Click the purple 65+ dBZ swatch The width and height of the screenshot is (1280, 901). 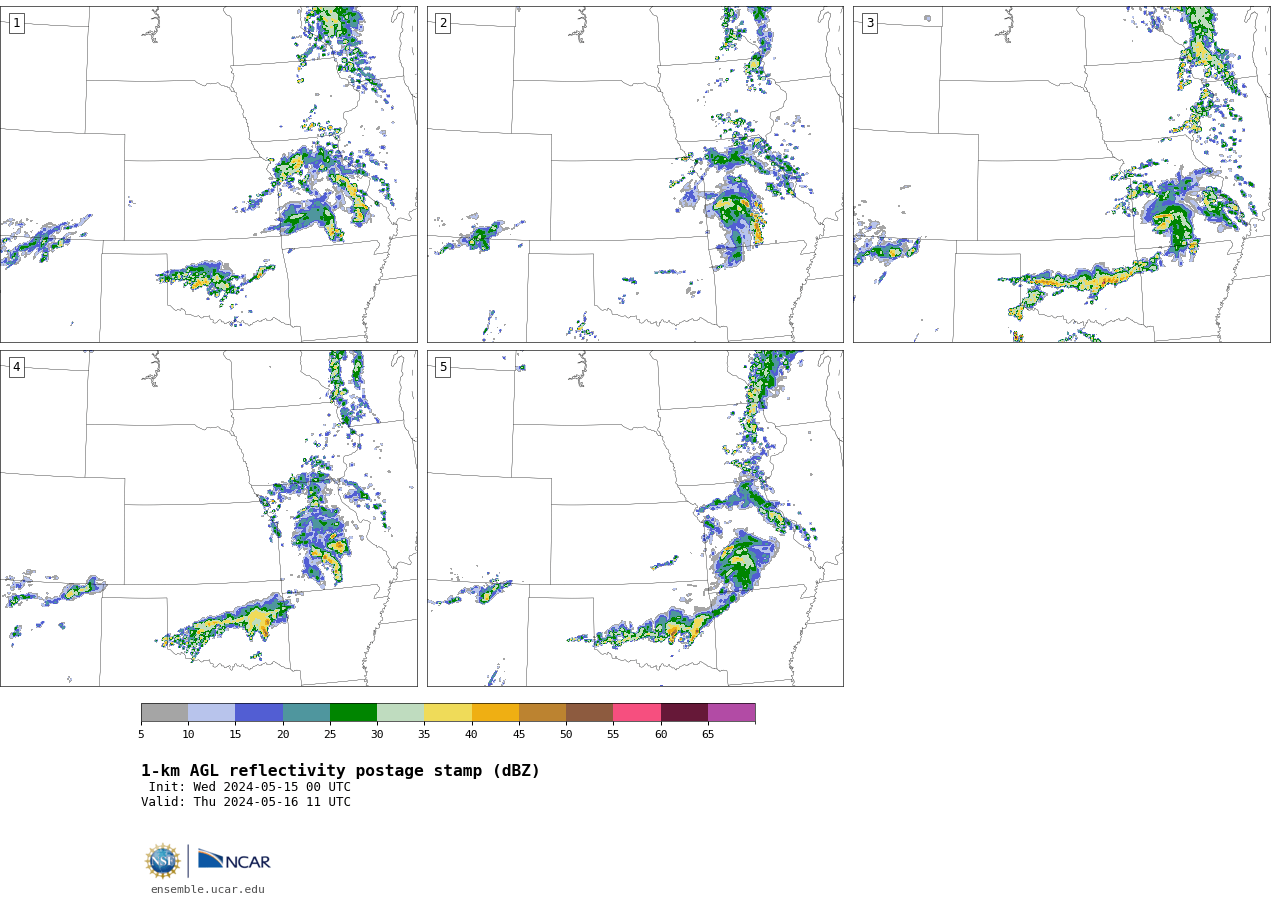tap(731, 712)
